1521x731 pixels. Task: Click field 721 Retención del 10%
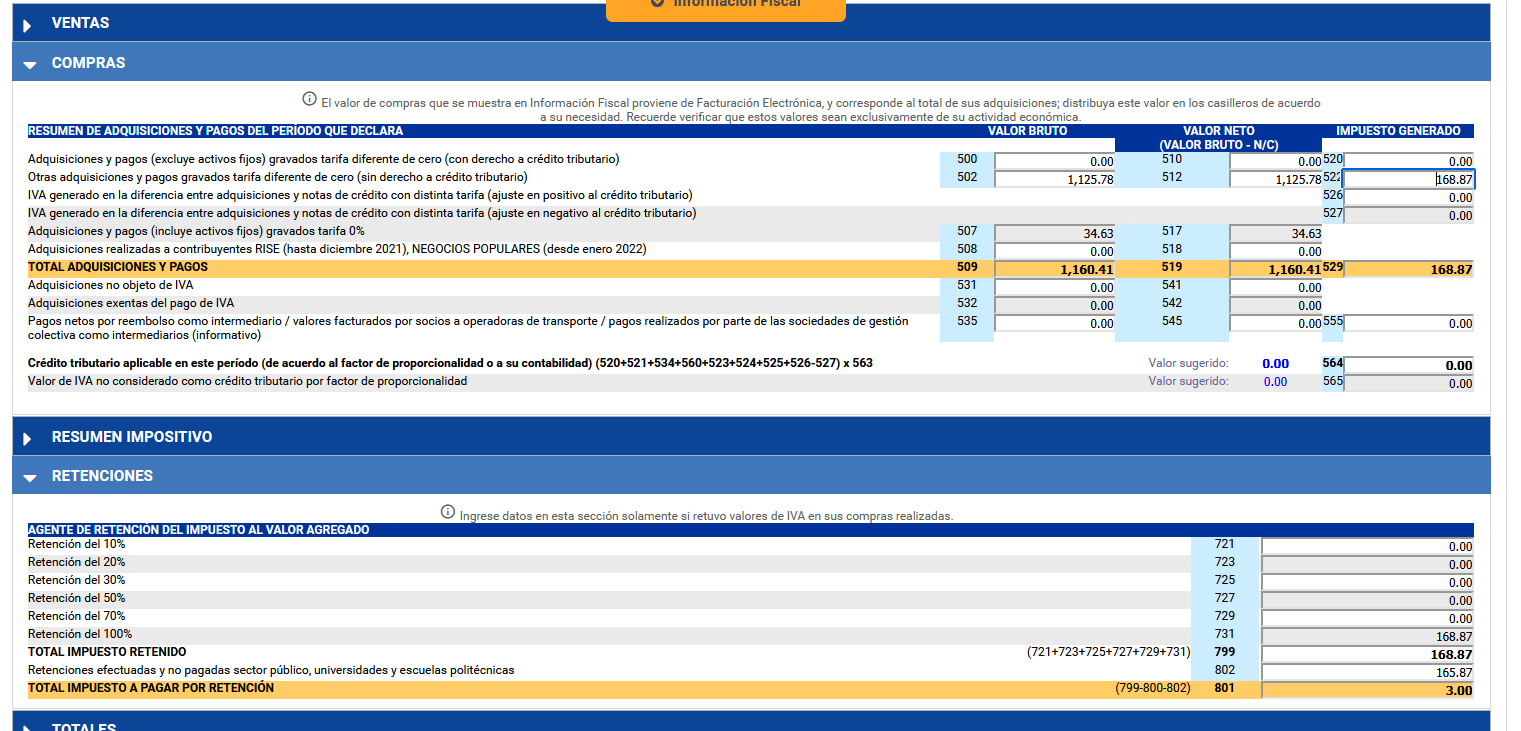(1367, 546)
